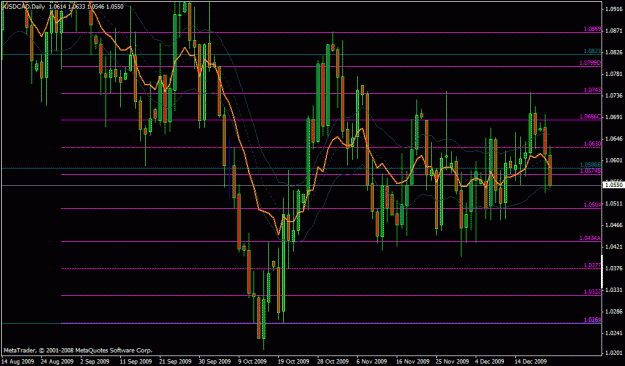Select the 1.0268 level label
This screenshot has width=625, height=366.
[x=592, y=320]
